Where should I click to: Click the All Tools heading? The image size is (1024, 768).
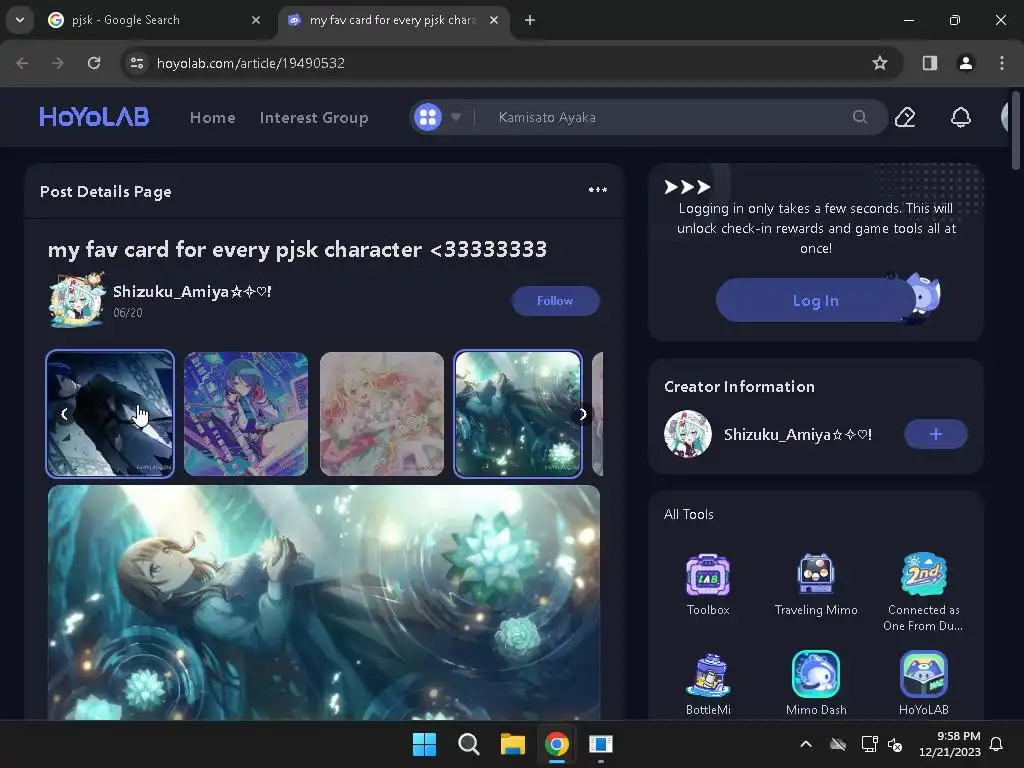pyautogui.click(x=689, y=514)
